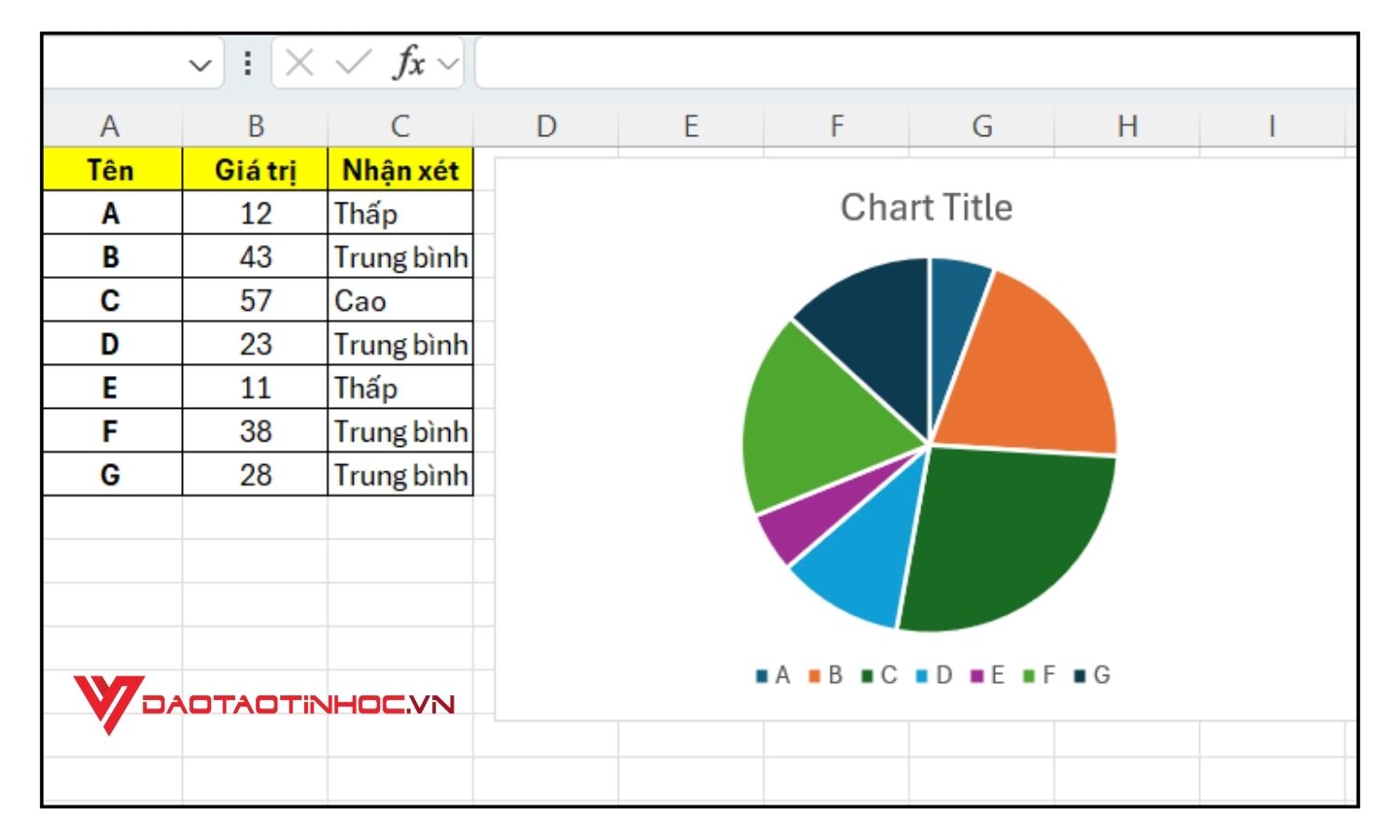Select the Chart Title text on the chart
This screenshot has height=840, width=1400.
pos(927,207)
